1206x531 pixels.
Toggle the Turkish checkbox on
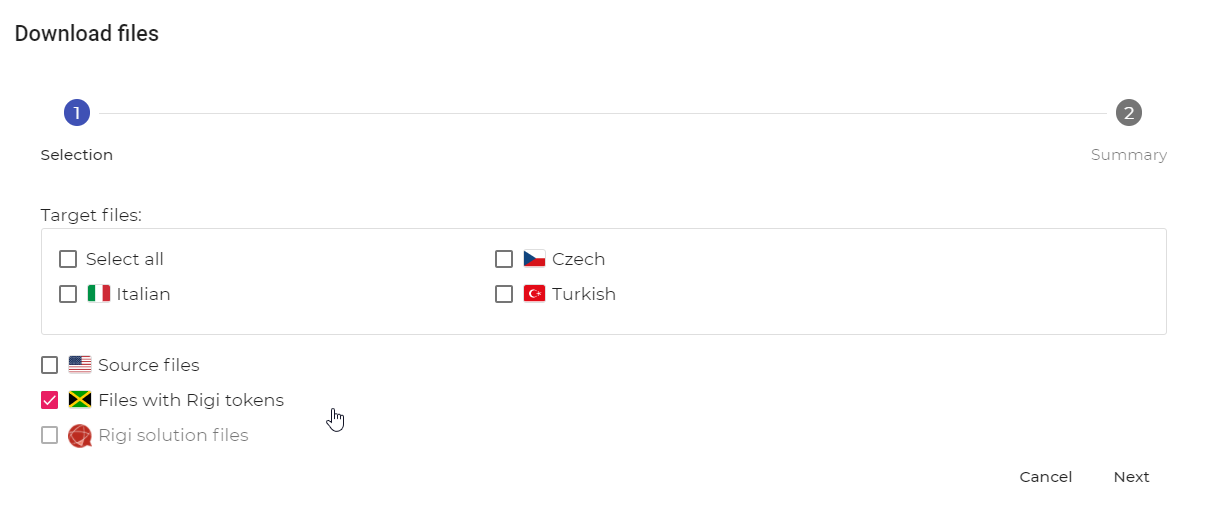pos(504,294)
